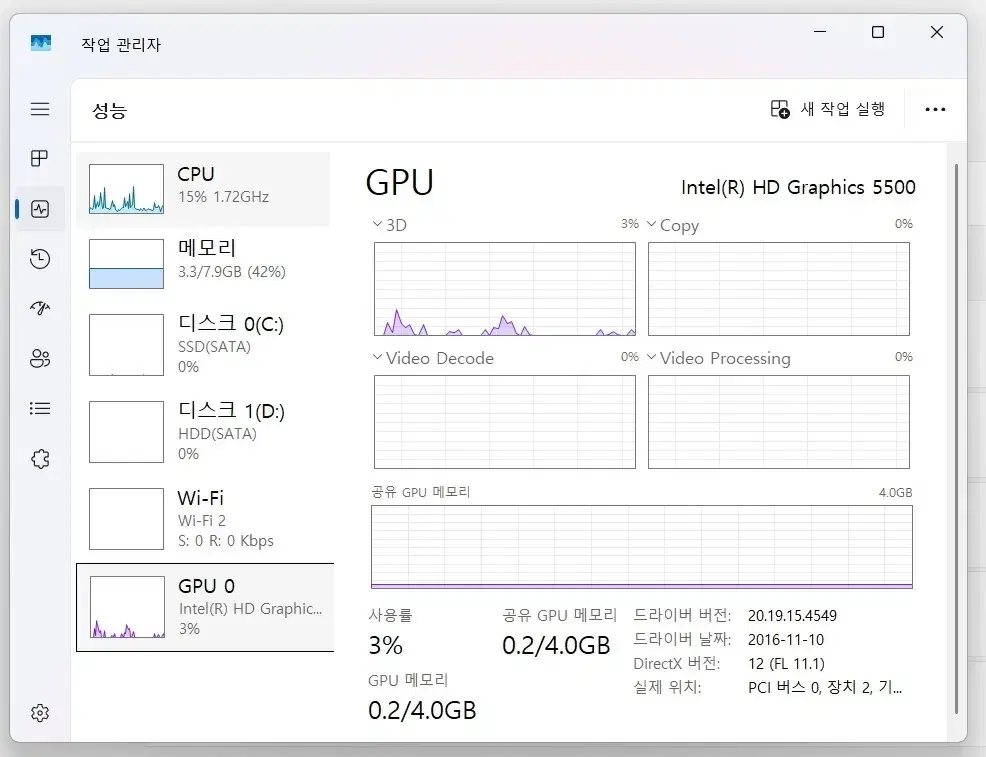This screenshot has height=757, width=986.
Task: Click the S: 0 R: 0 Kbps reading
Action: [226, 541]
